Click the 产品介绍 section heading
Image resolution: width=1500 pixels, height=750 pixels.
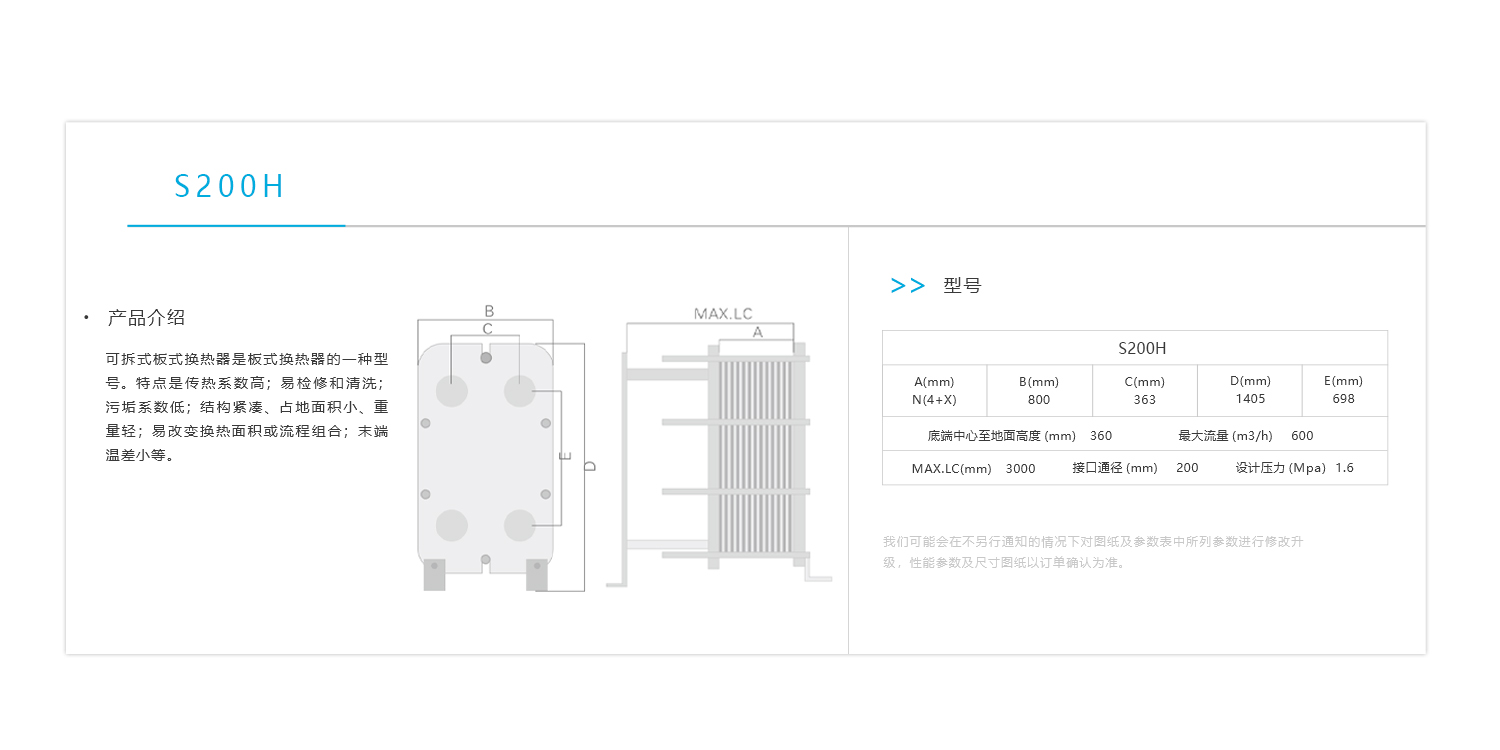[146, 318]
